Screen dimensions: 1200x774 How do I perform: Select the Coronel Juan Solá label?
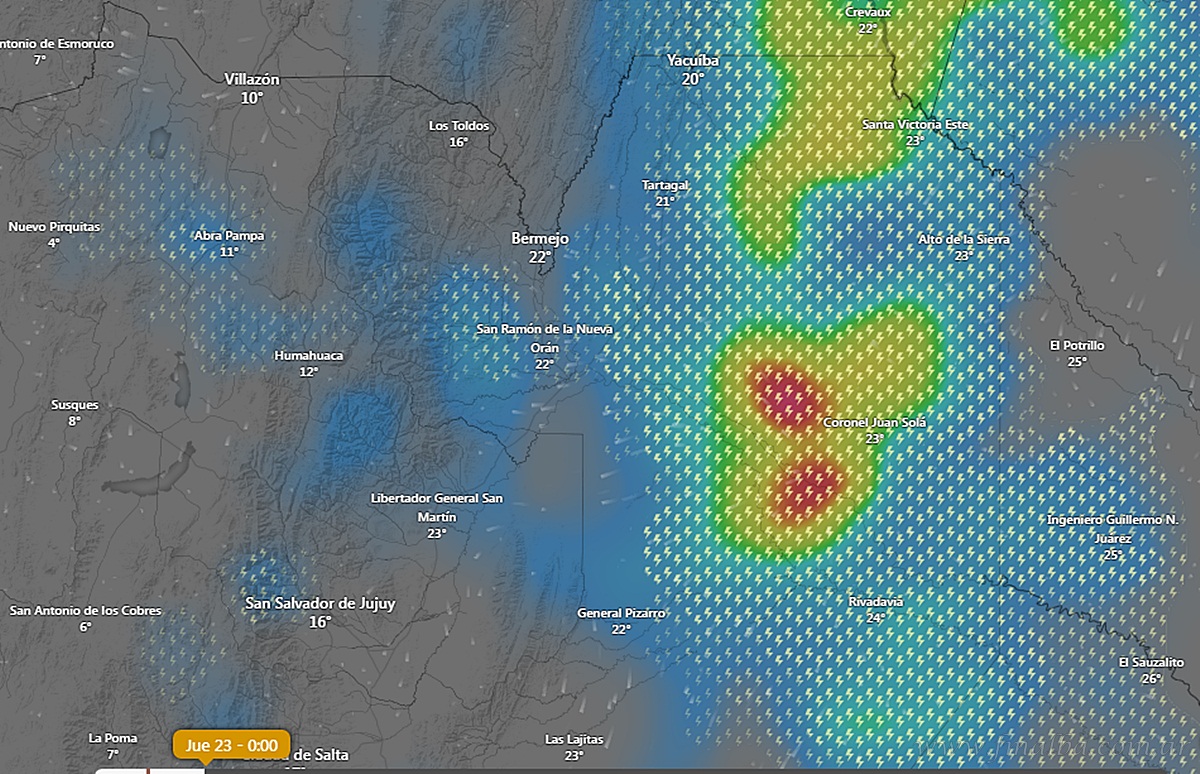pyautogui.click(x=874, y=423)
